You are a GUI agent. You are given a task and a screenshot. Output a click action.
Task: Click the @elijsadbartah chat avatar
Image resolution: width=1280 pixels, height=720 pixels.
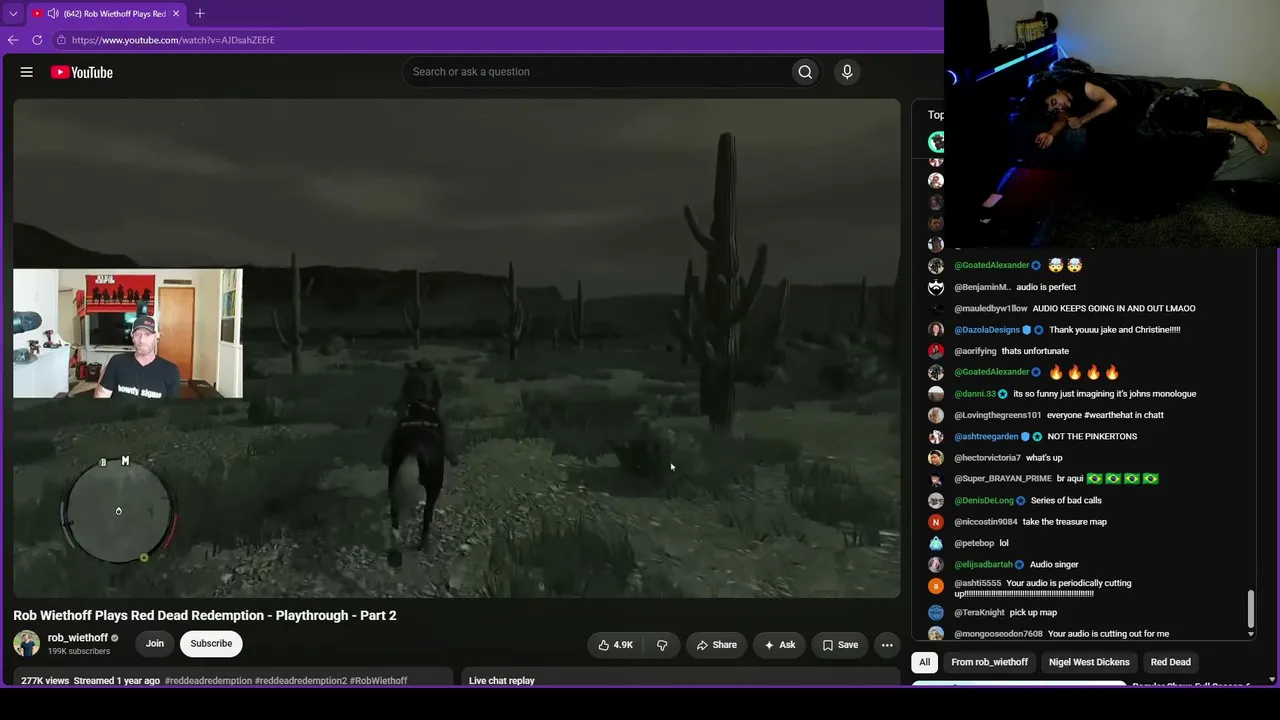coord(936,565)
